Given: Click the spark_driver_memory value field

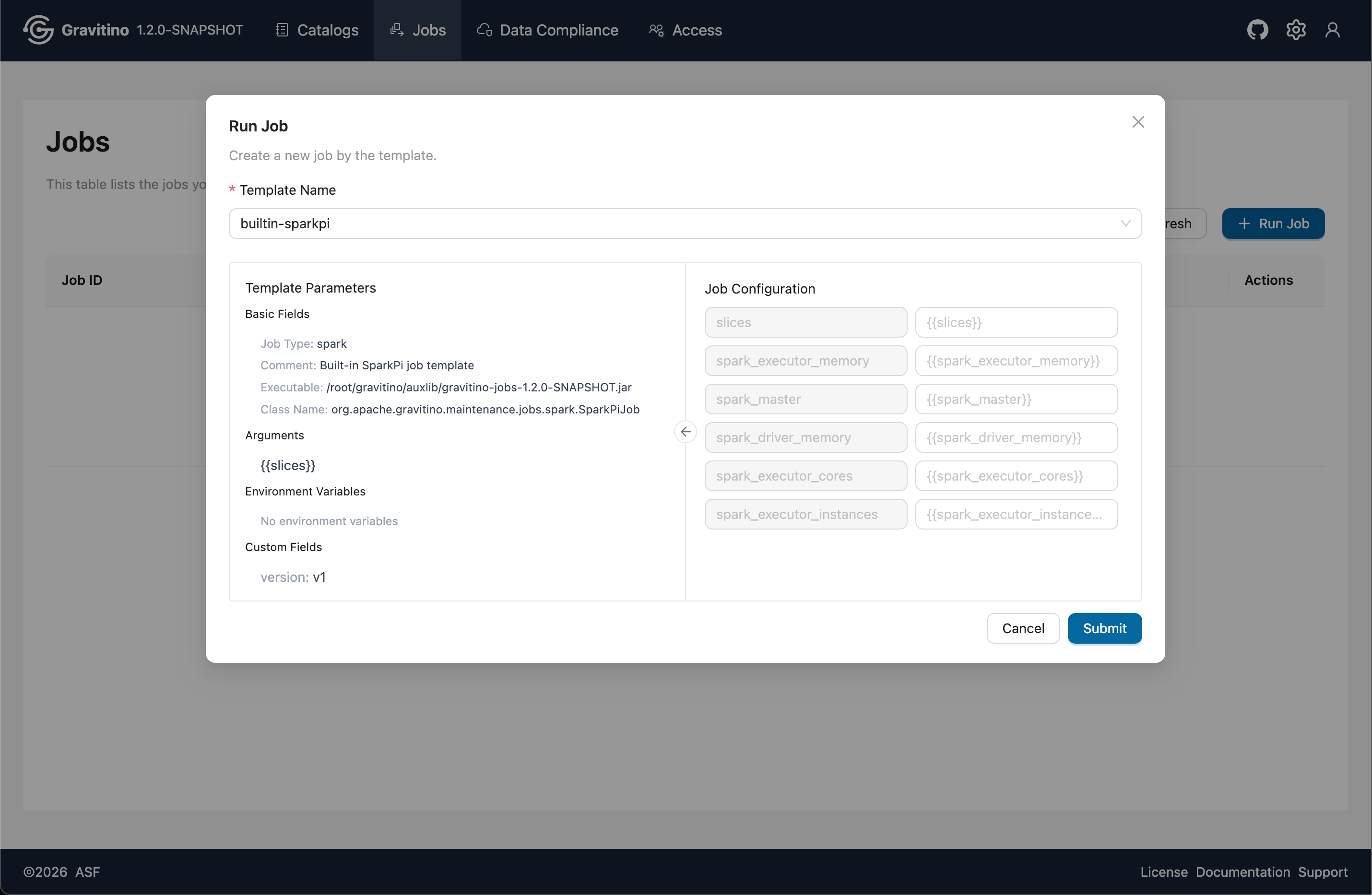Looking at the screenshot, I should coord(1016,437).
